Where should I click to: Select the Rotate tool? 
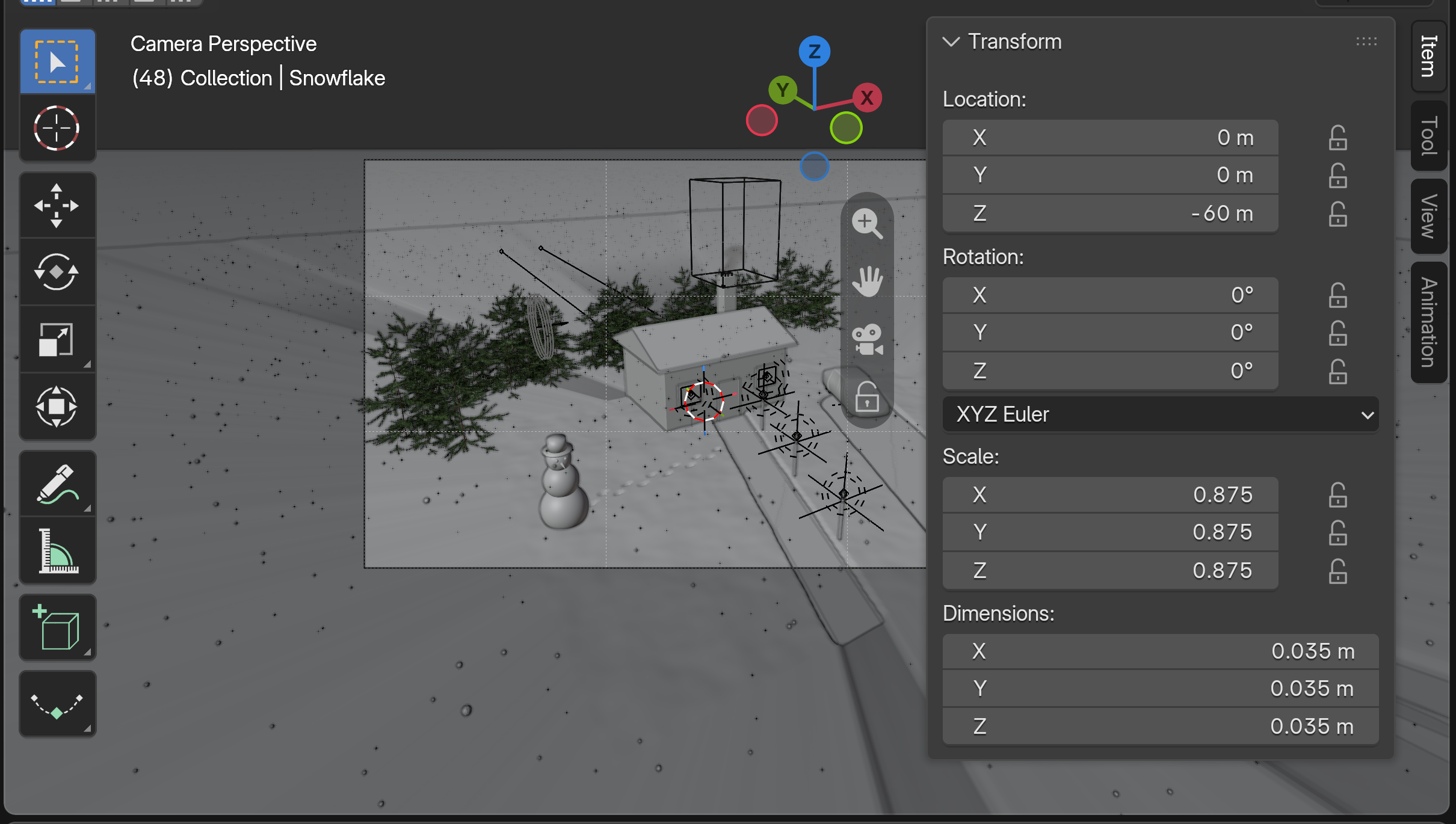57,272
